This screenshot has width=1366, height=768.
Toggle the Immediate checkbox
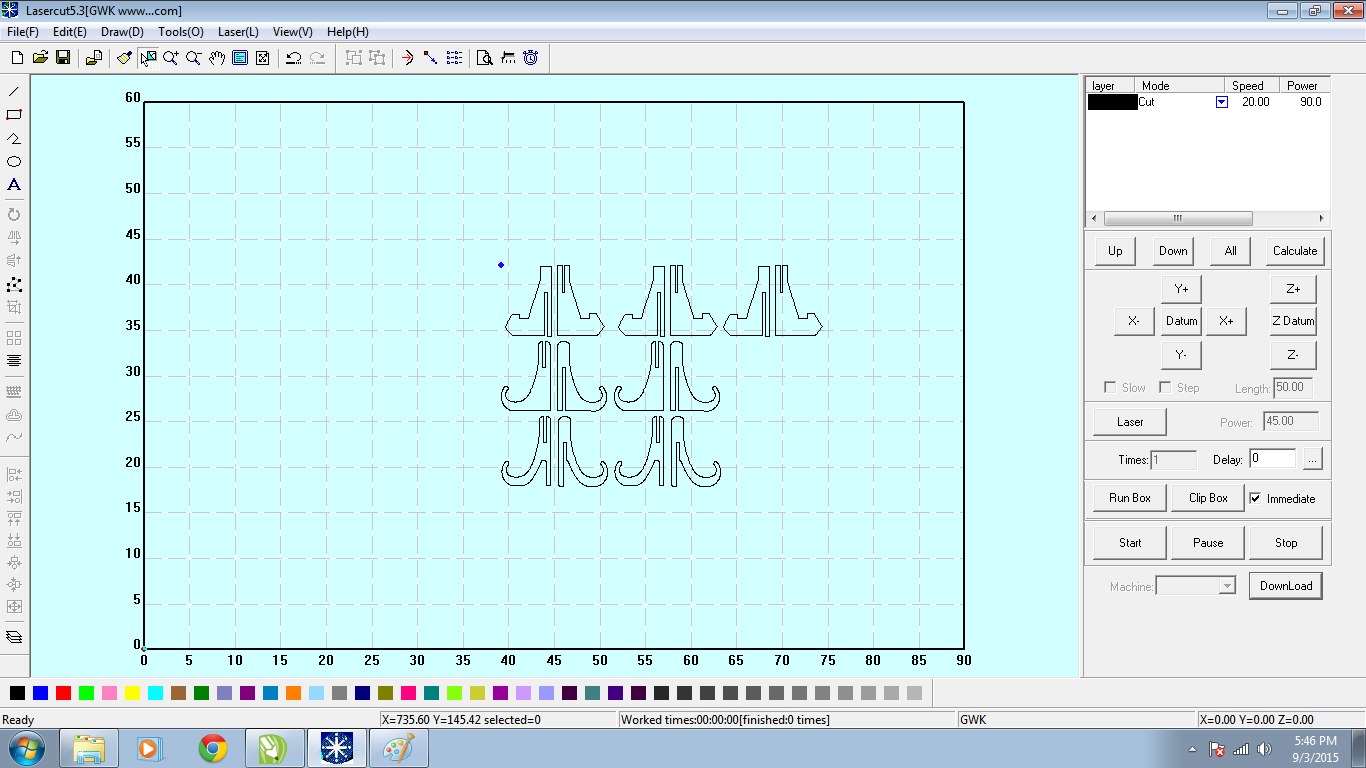(1255, 498)
